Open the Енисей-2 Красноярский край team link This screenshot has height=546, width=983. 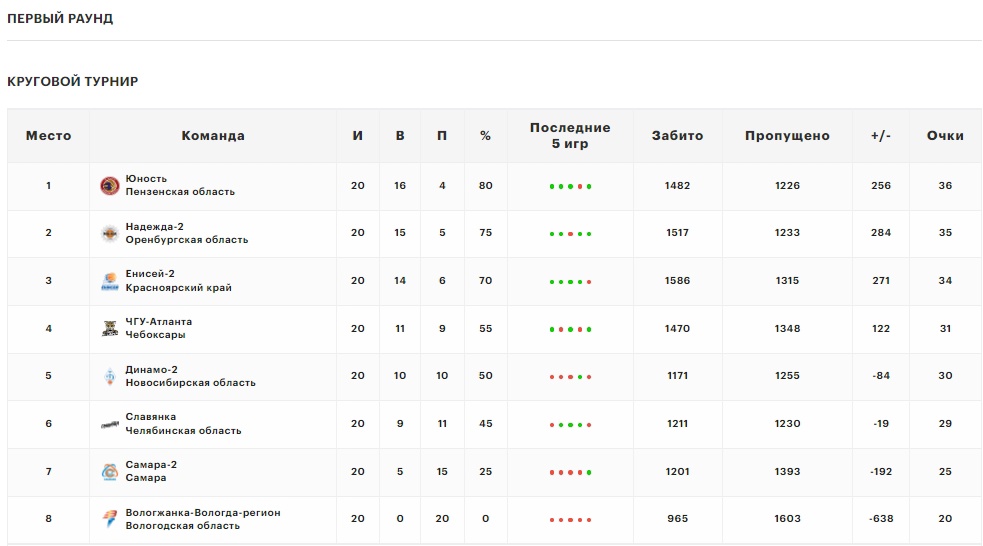pyautogui.click(x=179, y=281)
